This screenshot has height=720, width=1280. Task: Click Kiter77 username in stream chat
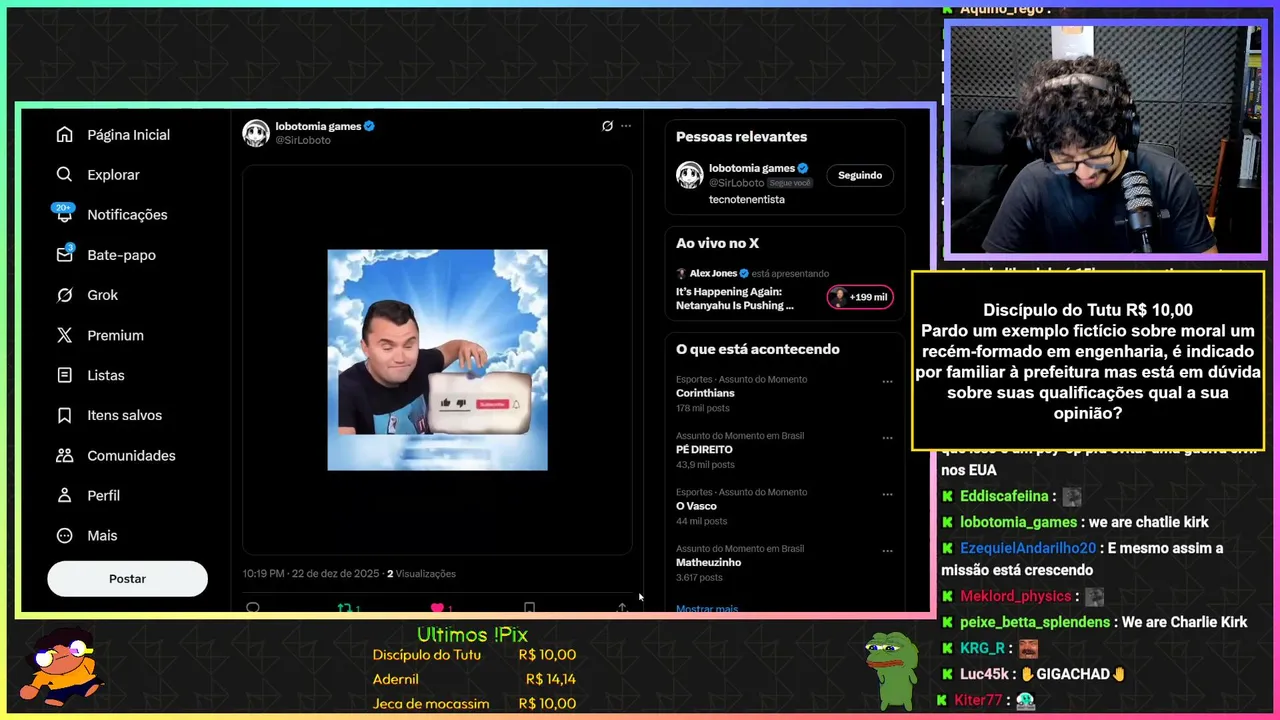978,700
